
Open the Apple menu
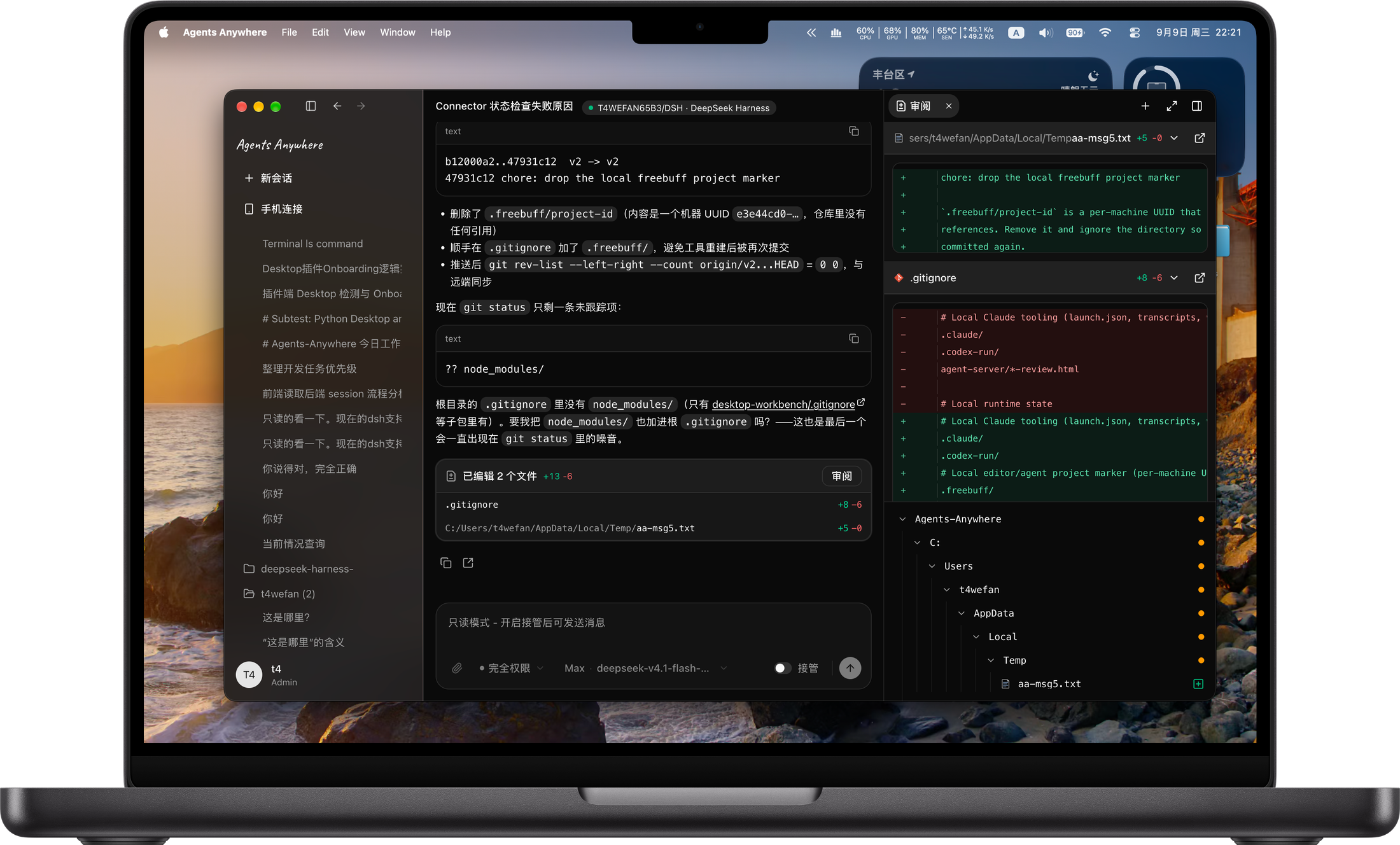164,32
